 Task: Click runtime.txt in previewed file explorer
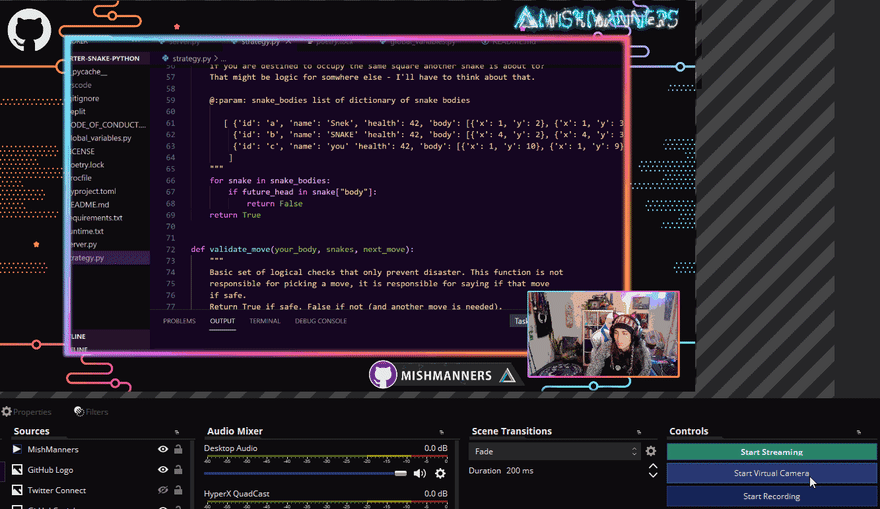tap(86, 231)
